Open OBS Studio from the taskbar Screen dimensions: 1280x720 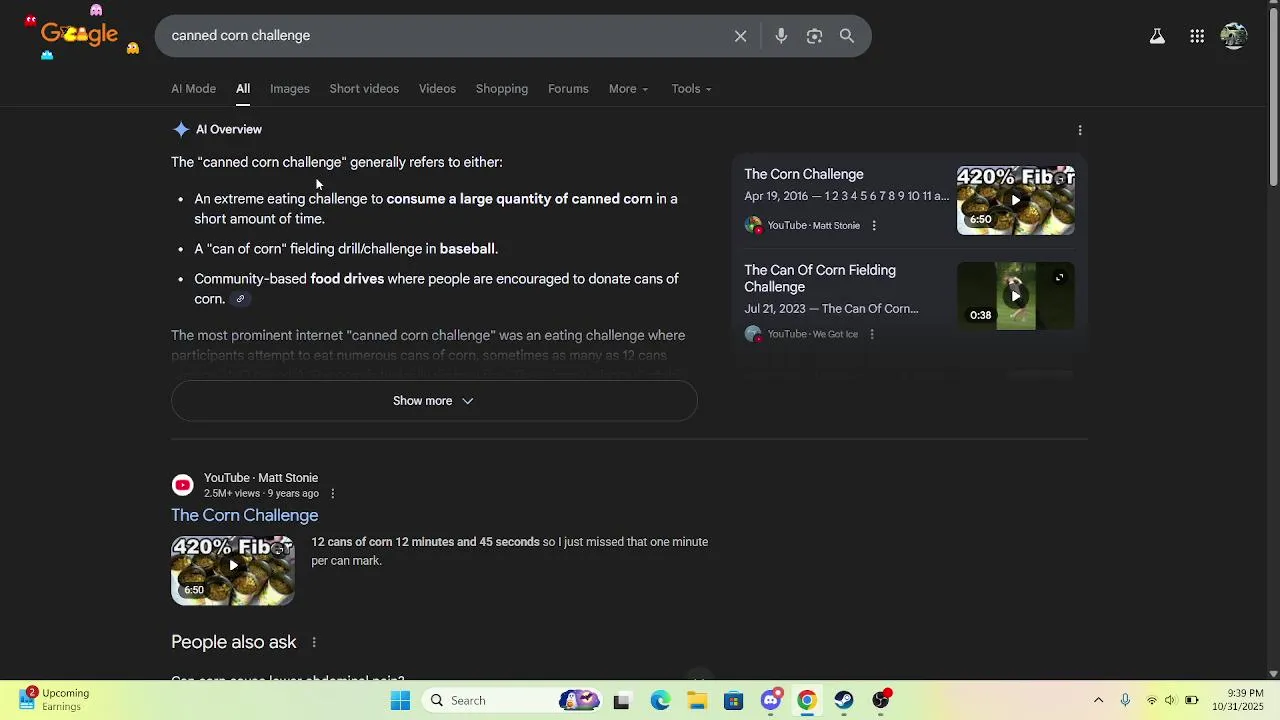click(x=881, y=701)
